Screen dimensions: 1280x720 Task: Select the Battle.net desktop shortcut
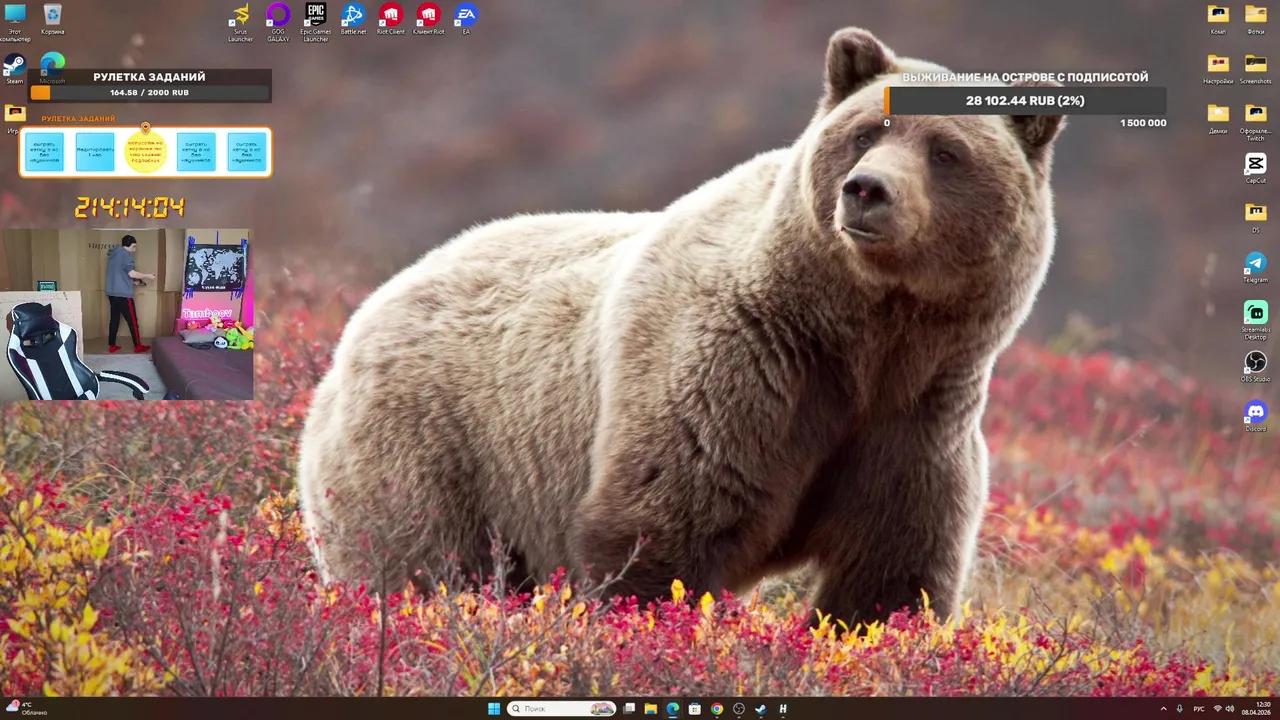click(x=353, y=19)
